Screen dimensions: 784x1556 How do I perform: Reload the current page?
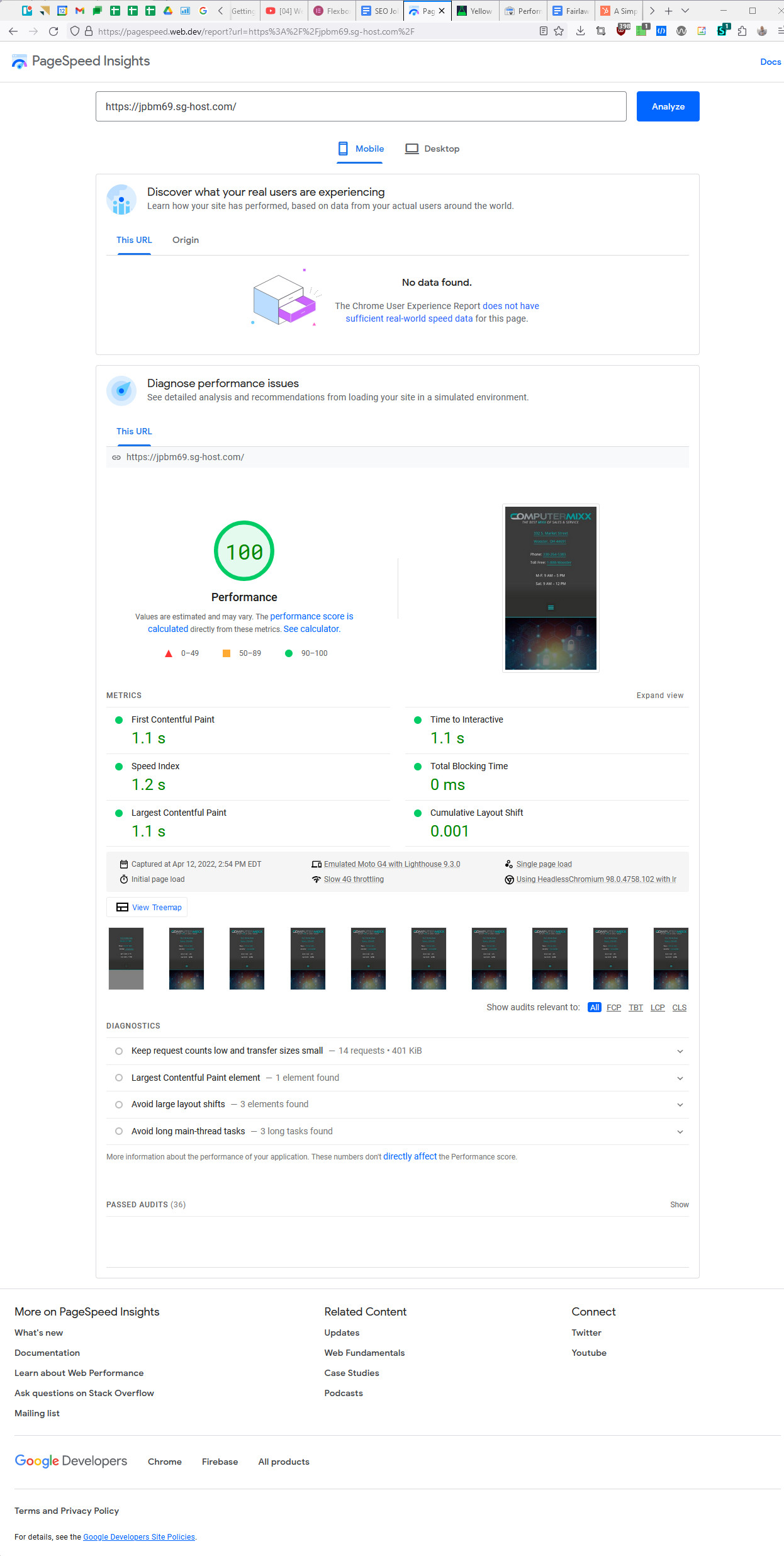coord(53,31)
